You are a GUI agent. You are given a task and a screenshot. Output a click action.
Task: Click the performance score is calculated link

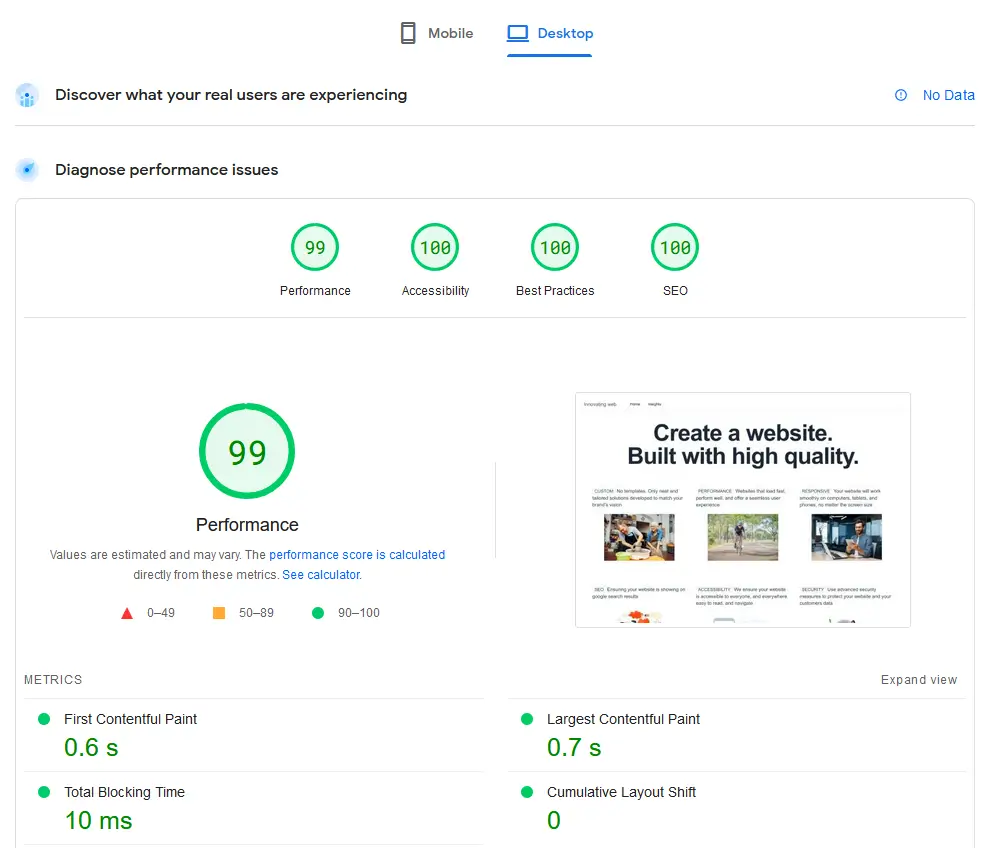tap(358, 554)
